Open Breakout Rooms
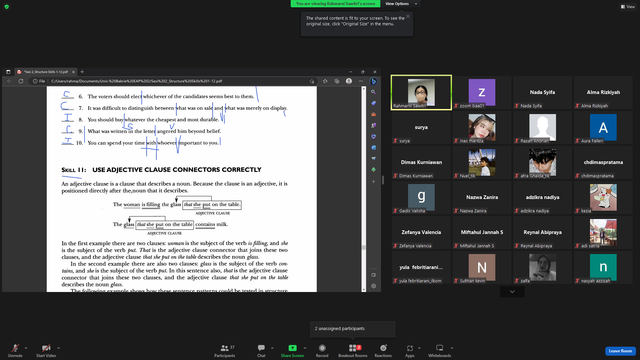The image size is (640, 360). pos(353,350)
